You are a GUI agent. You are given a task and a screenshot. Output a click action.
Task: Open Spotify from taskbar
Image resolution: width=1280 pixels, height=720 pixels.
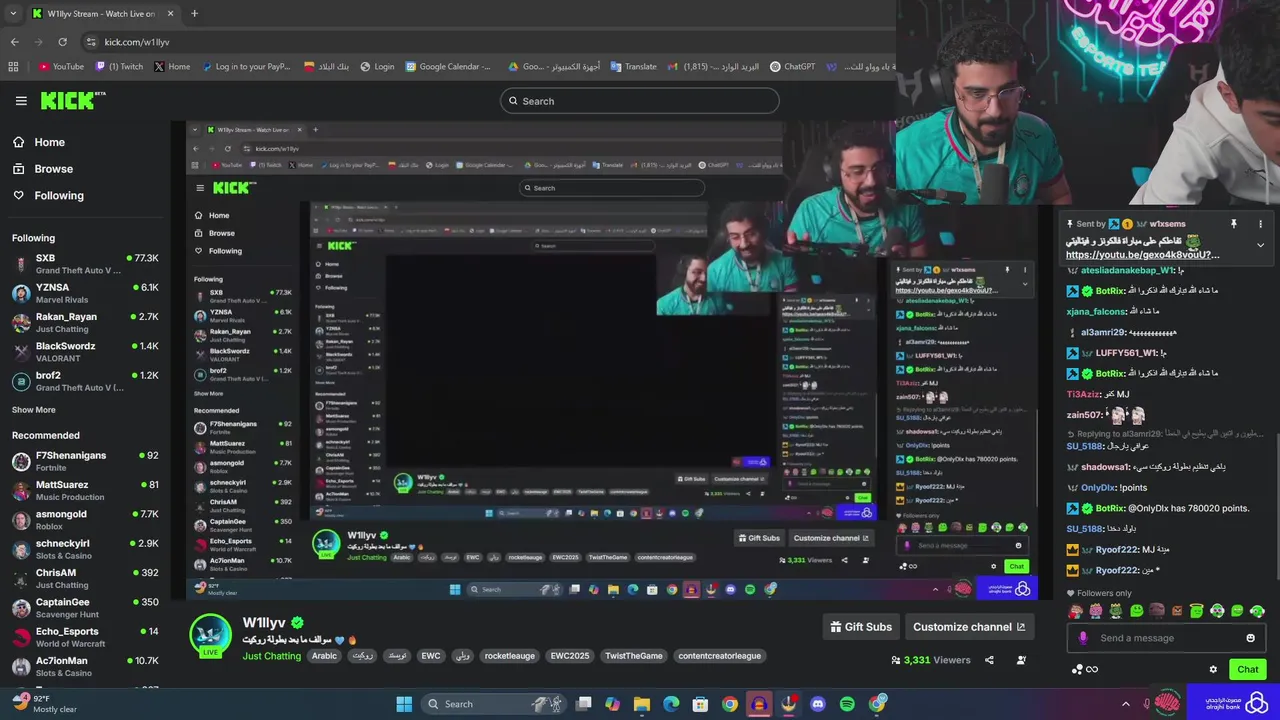point(847,704)
